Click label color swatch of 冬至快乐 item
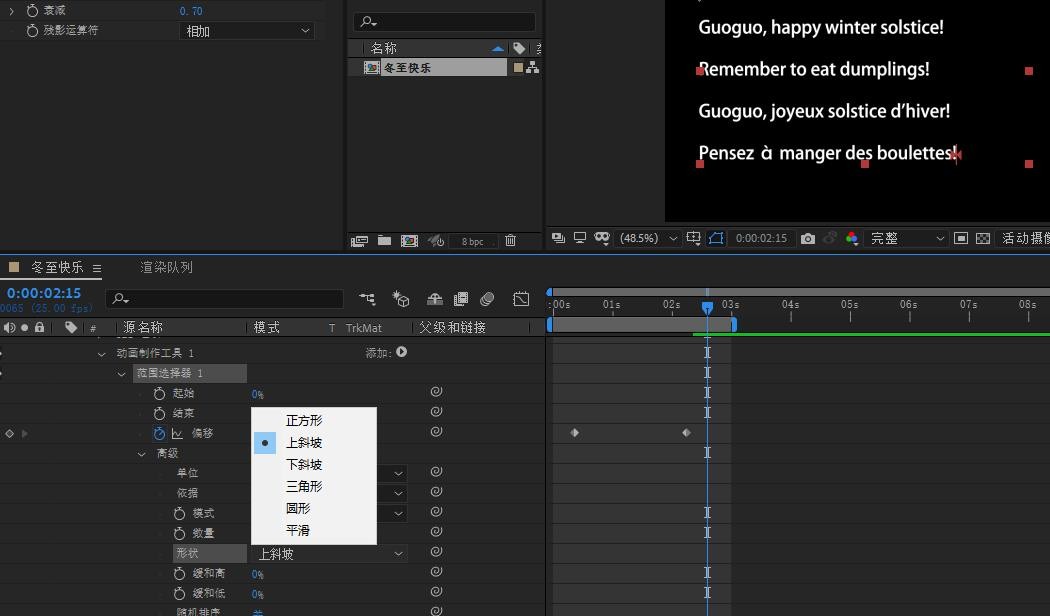 tap(518, 68)
